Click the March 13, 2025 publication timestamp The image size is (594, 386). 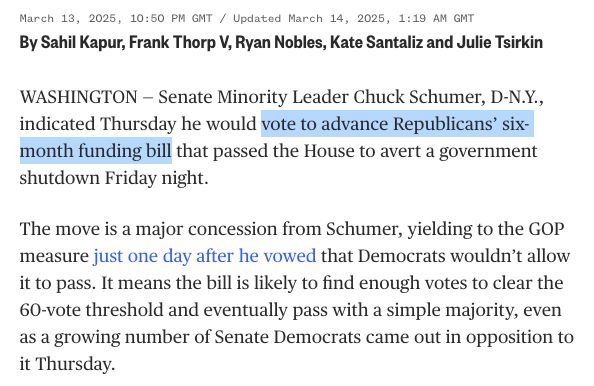116,18
